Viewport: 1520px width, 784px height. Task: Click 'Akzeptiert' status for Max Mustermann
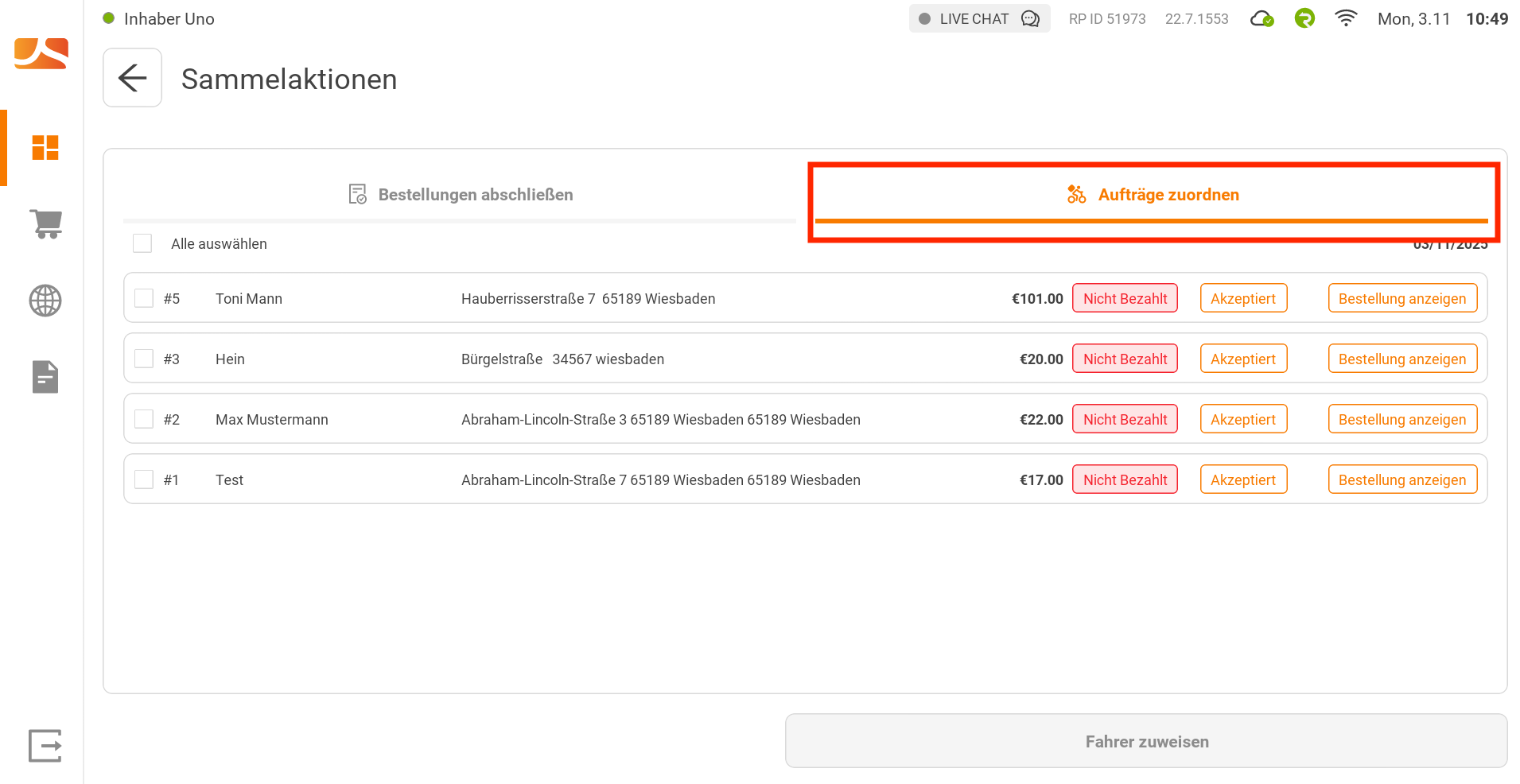click(x=1242, y=419)
